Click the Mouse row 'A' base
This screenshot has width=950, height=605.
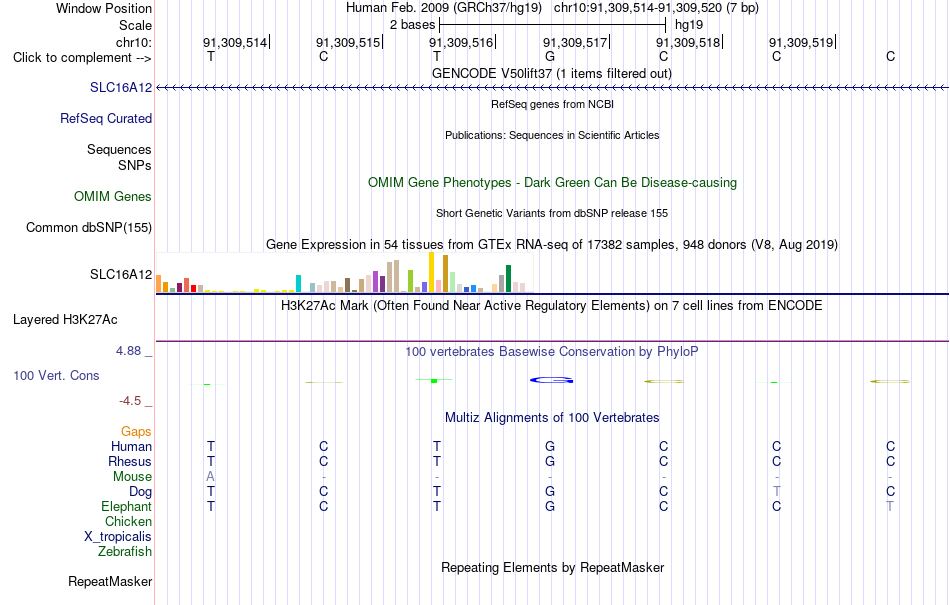210,477
